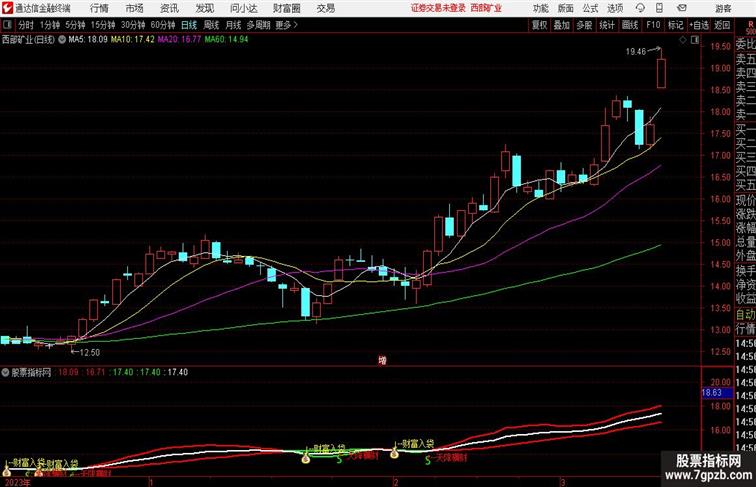Open the F10 company info
Screen dimensions: 756x487
653,25
